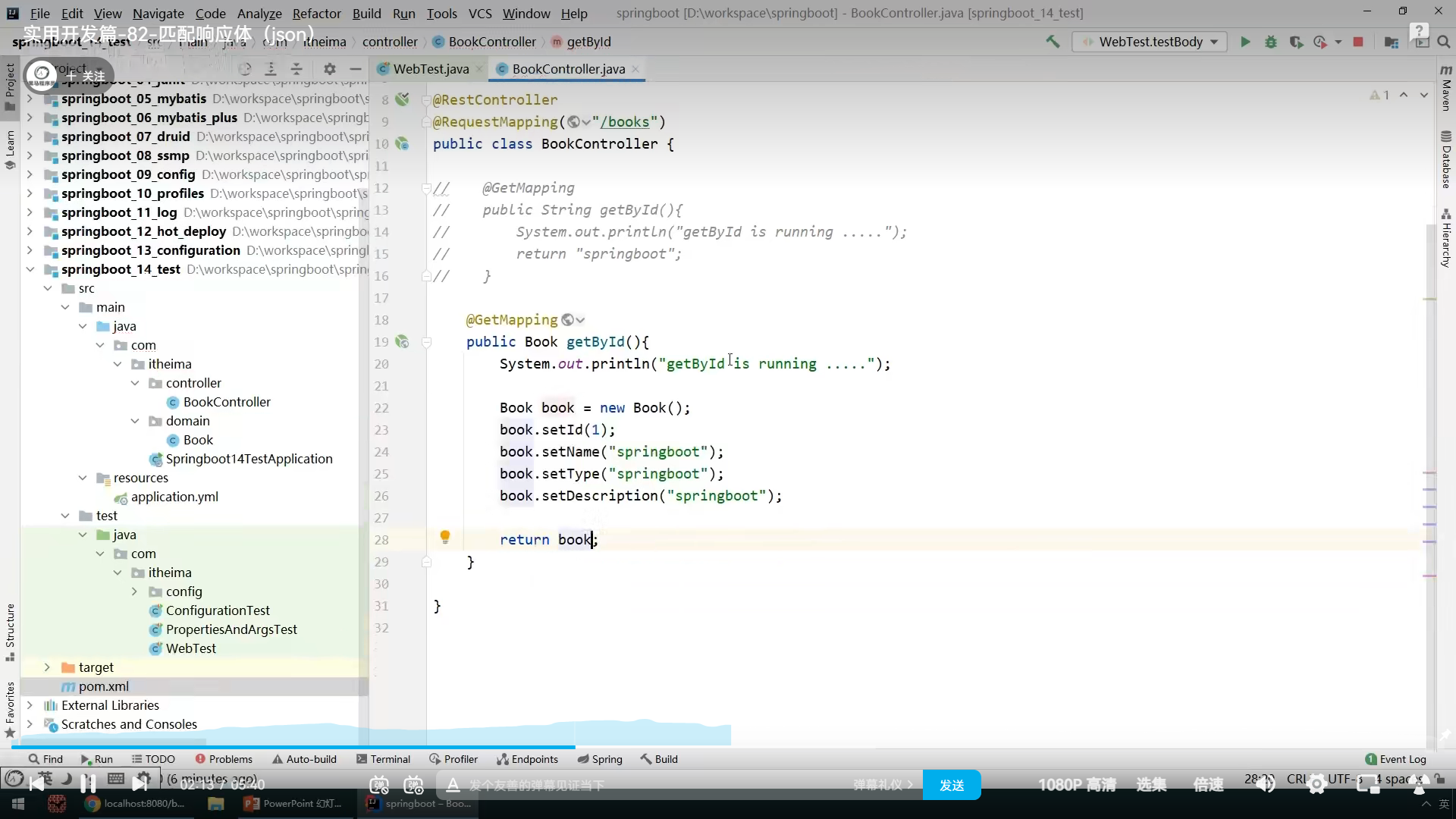1456x819 pixels.
Task: Expand the config folder under test
Action: point(134,591)
